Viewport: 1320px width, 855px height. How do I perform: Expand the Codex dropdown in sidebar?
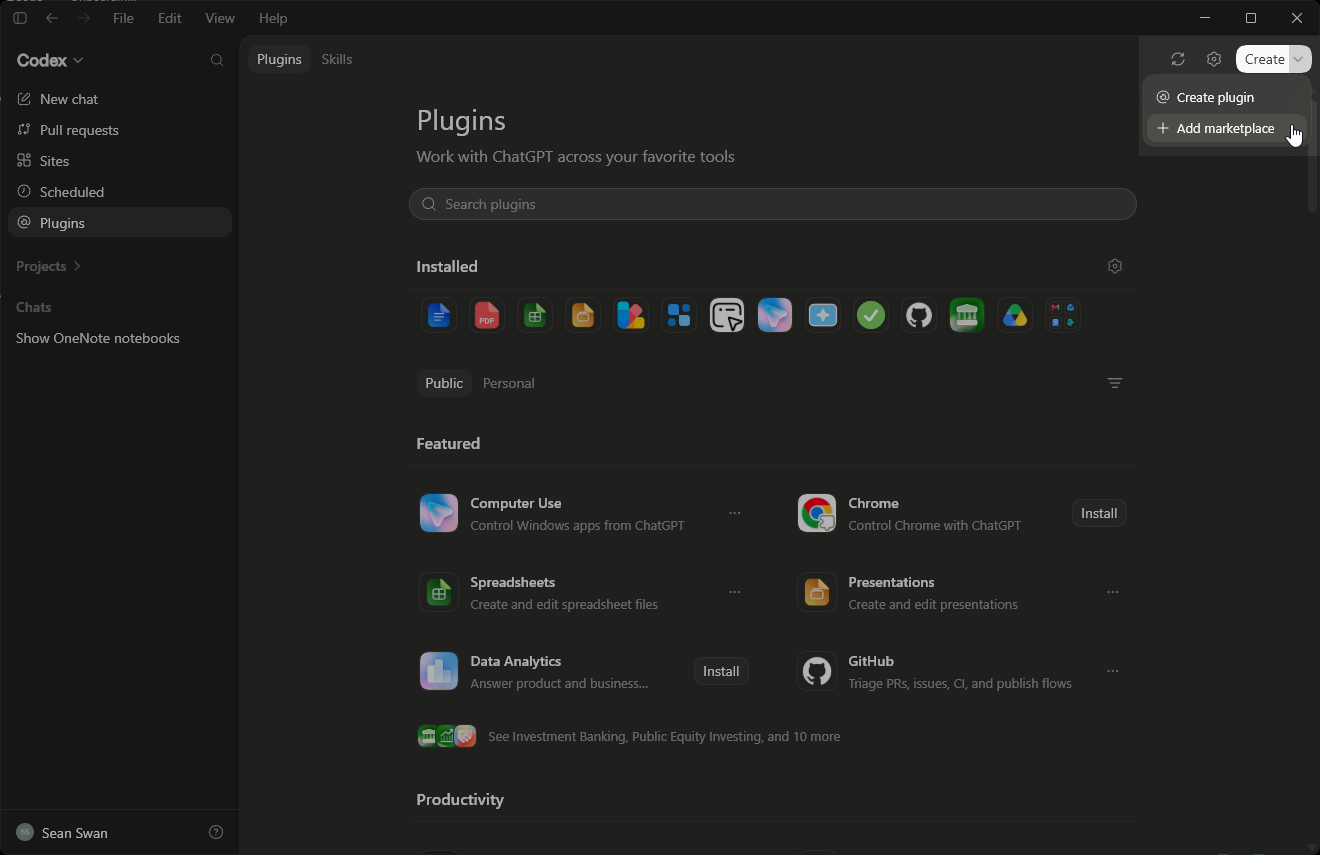[x=50, y=60]
